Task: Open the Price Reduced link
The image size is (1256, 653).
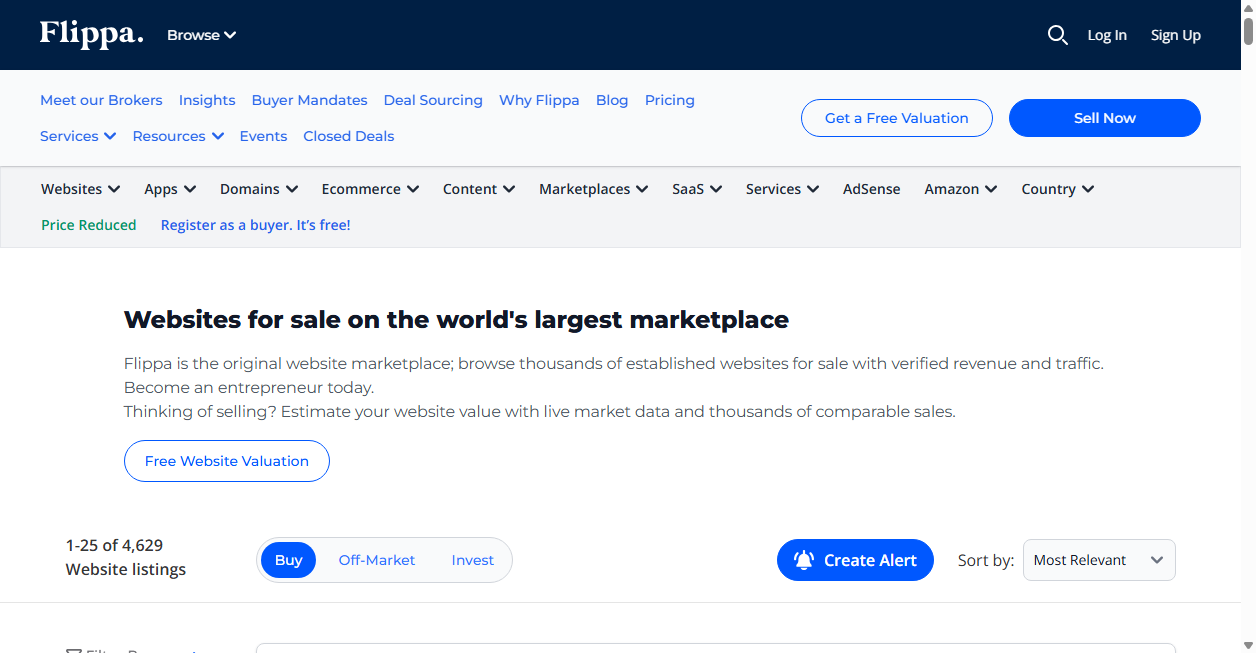Action: 89,225
